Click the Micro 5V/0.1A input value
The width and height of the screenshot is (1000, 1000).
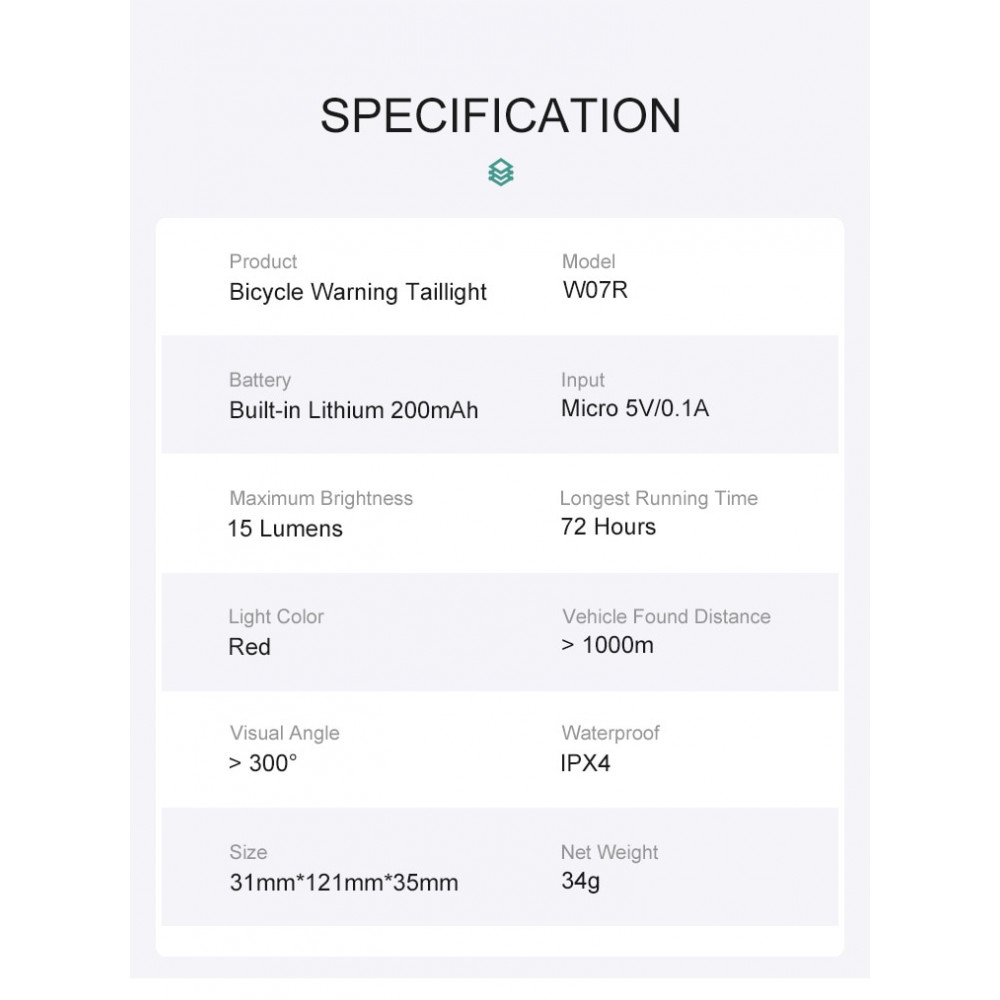tap(635, 408)
